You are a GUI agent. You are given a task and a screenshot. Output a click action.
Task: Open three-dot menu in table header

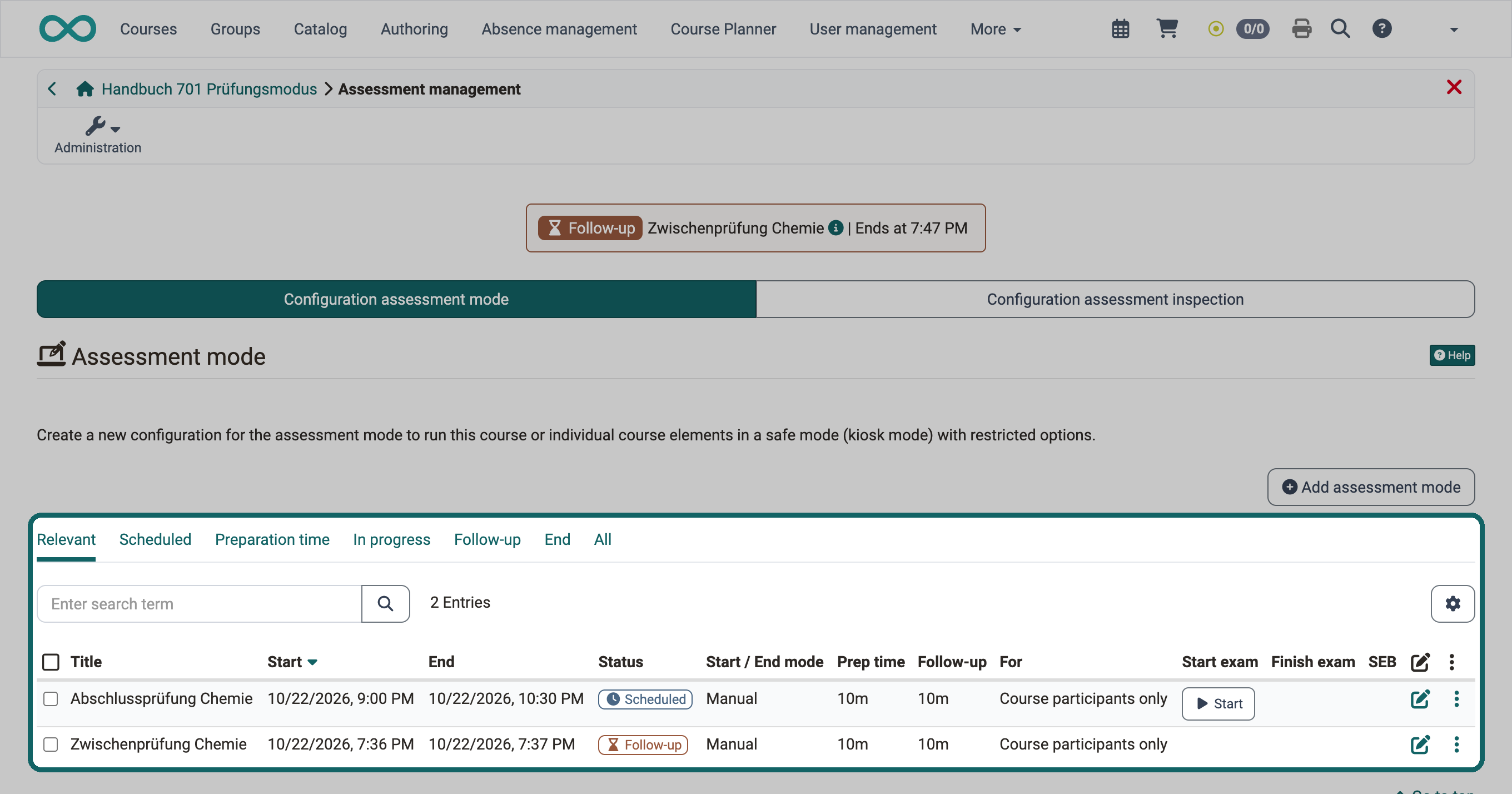click(1451, 662)
